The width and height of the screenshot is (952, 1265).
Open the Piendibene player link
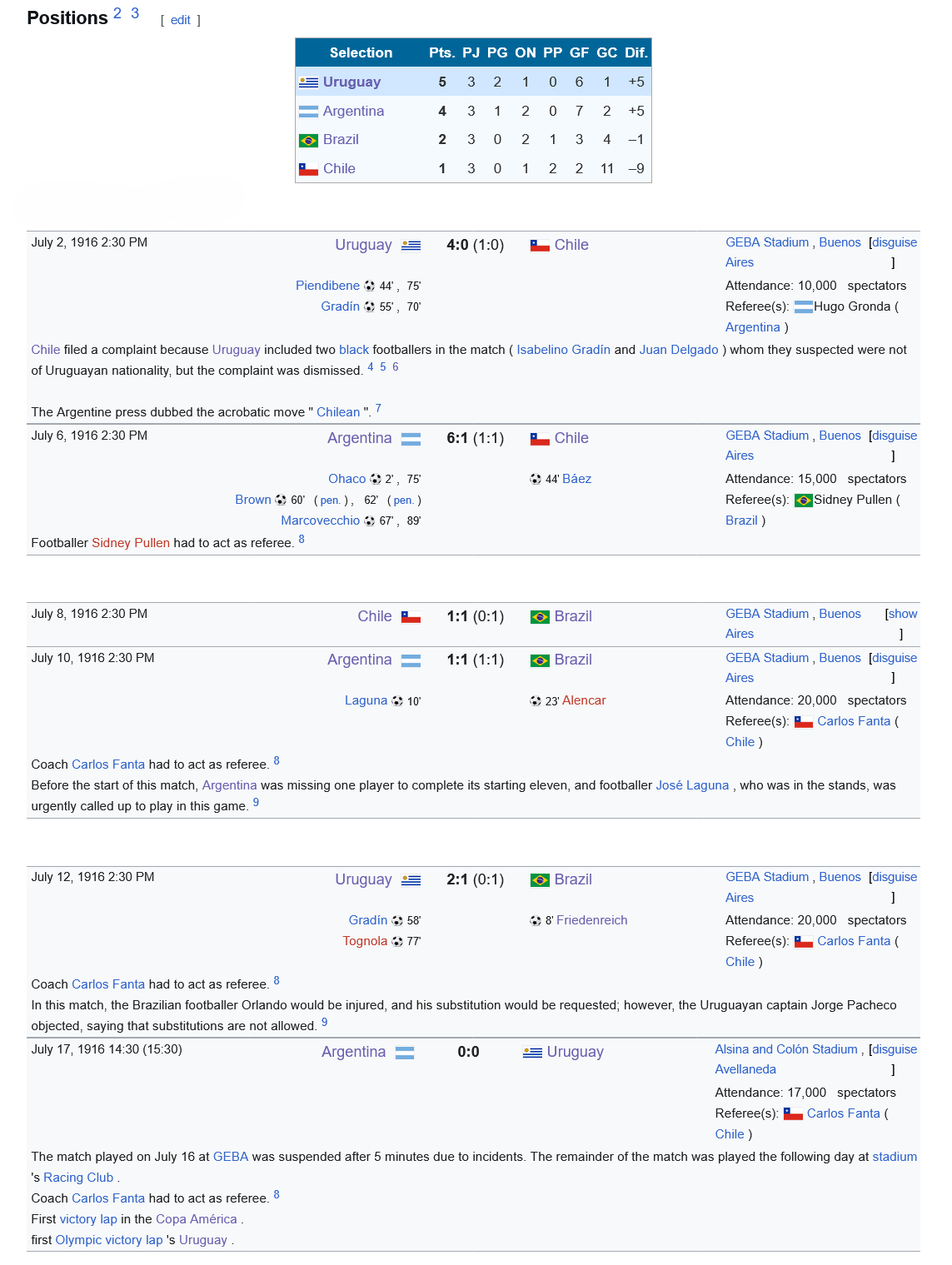[x=327, y=286]
